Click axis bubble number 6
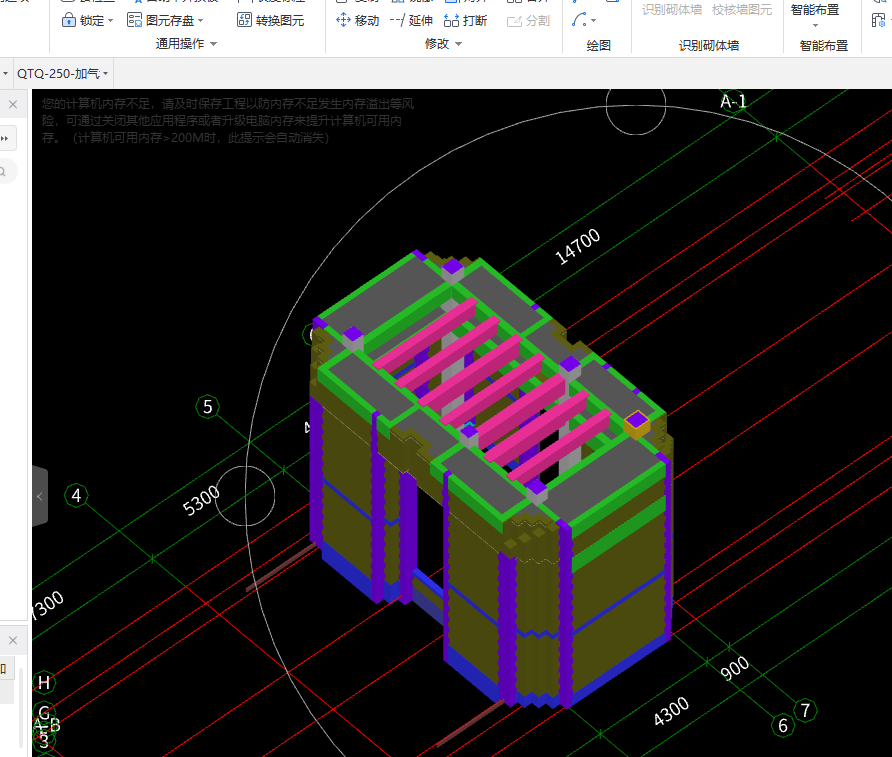Viewport: 892px width, 757px height. (783, 725)
